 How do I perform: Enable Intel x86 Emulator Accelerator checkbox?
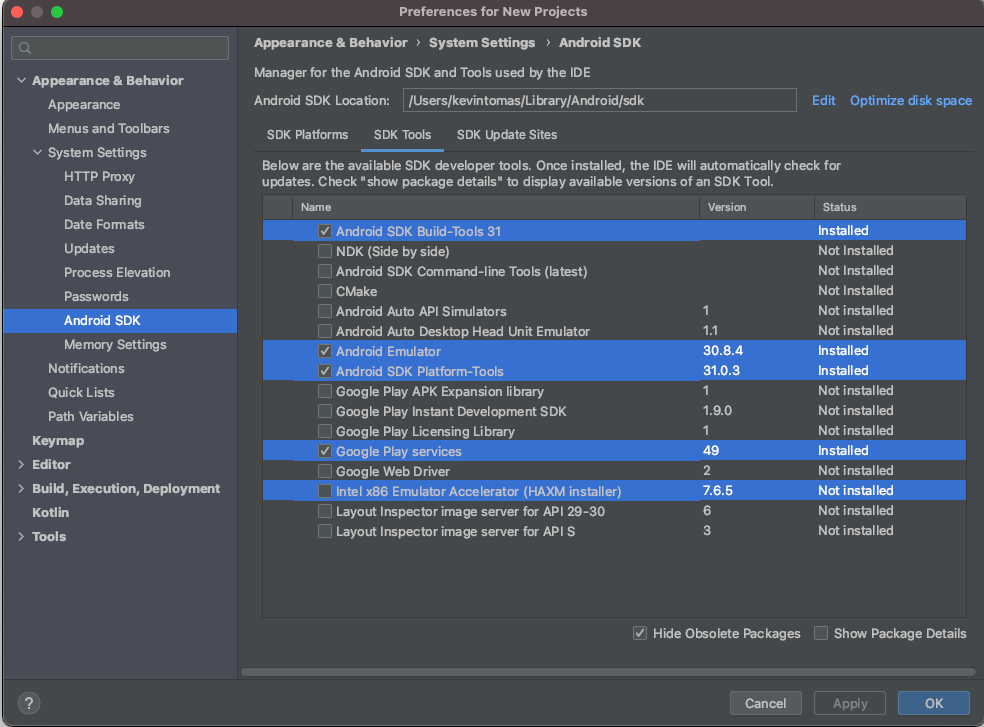[324, 491]
